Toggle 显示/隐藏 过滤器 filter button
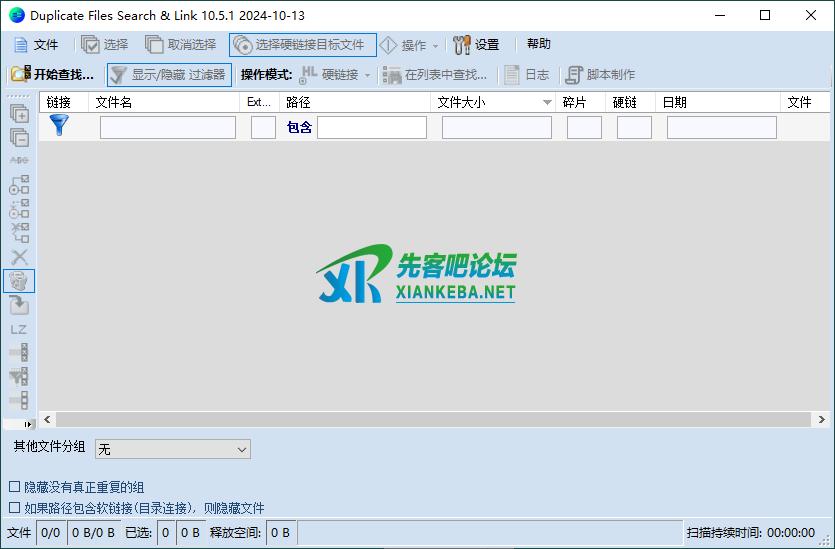835x549 pixels. point(169,75)
